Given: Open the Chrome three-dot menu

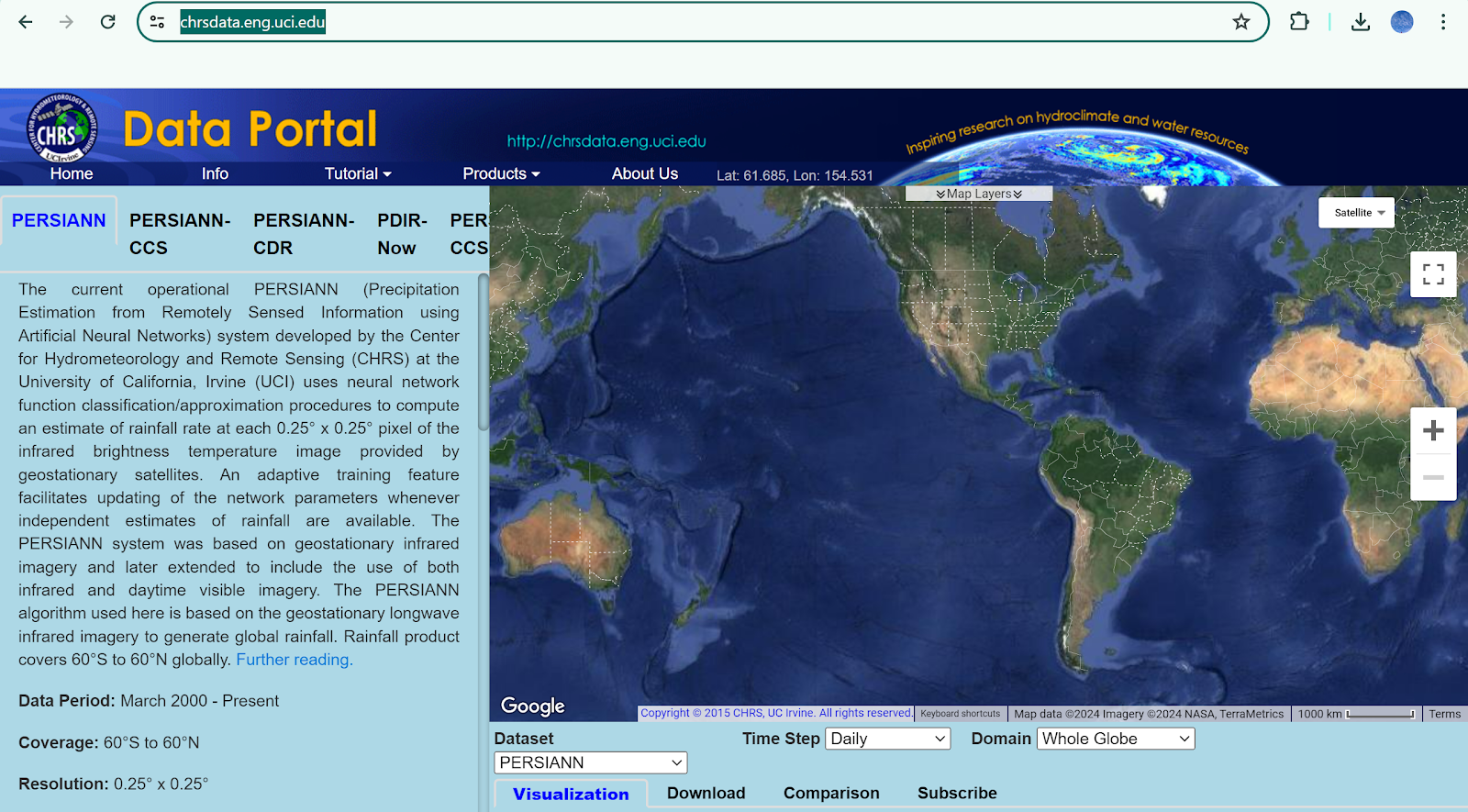Looking at the screenshot, I should [1443, 22].
